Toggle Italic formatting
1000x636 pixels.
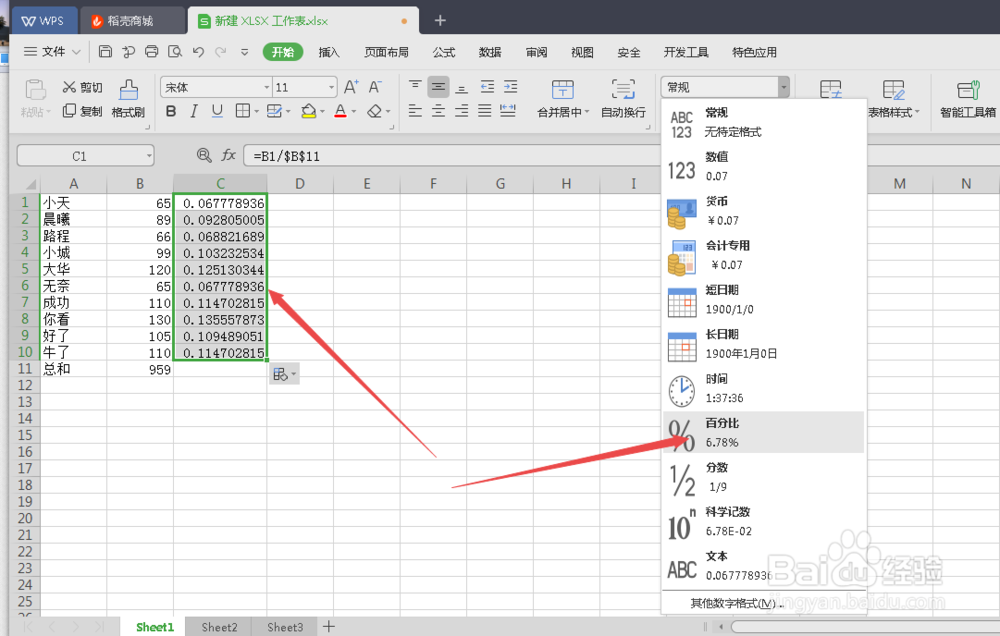tap(194, 111)
